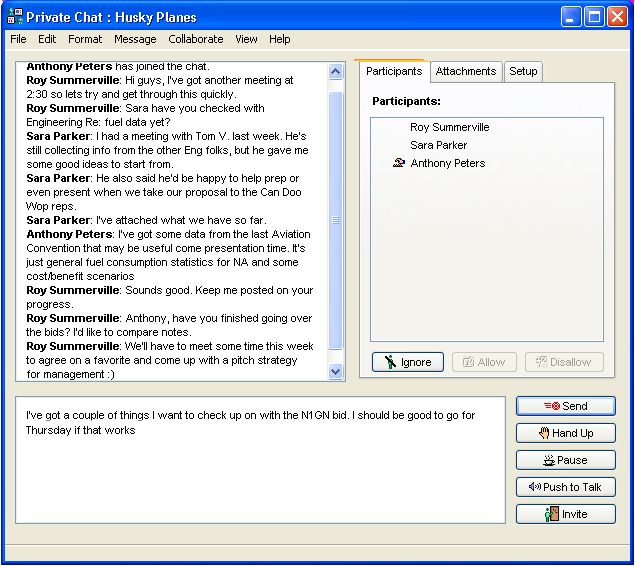635x566 pixels.
Task: Click the Send button
Action: coord(565,406)
